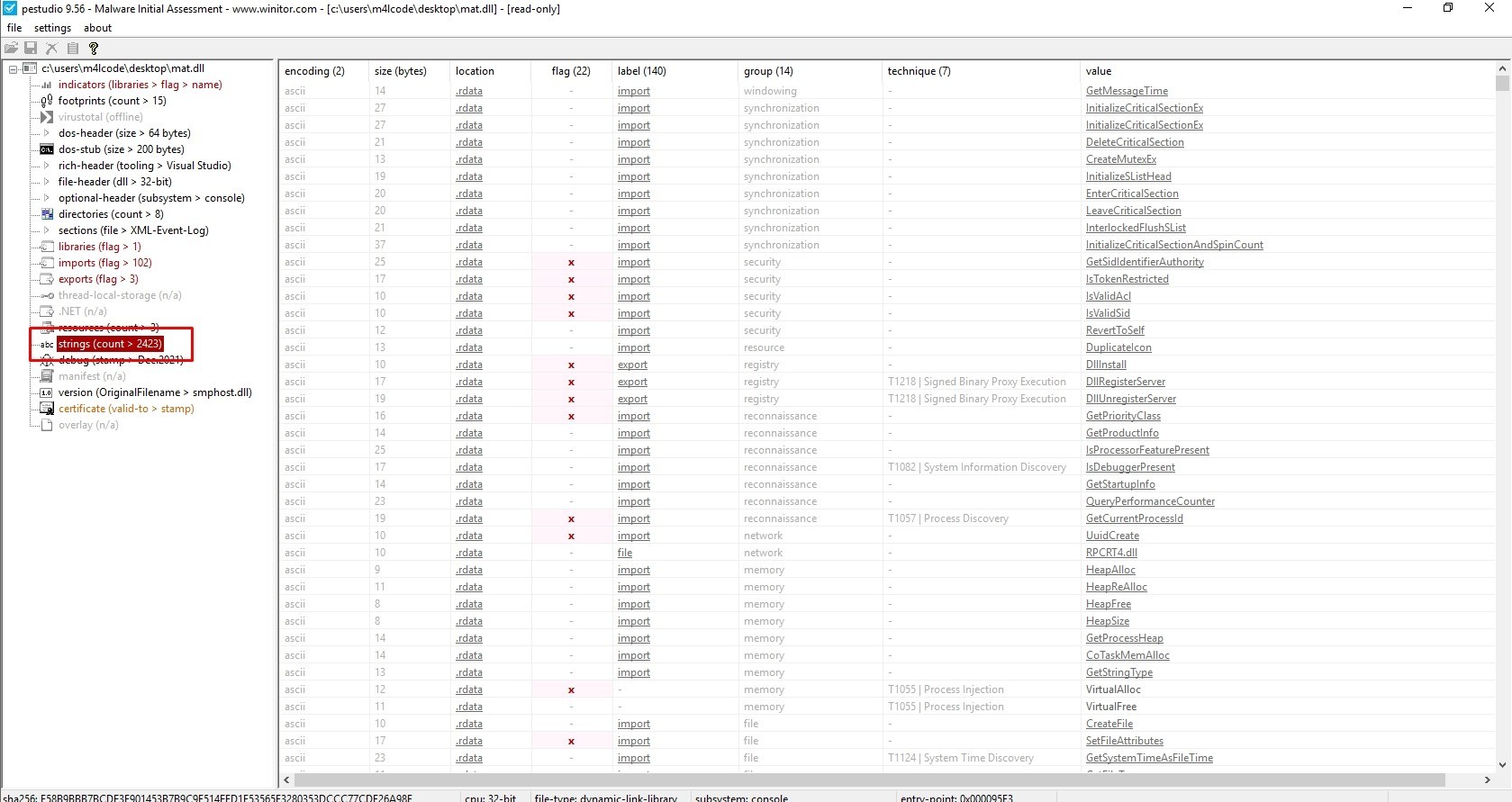Select the version 1.0 icon
1512x802 pixels.
(47, 392)
